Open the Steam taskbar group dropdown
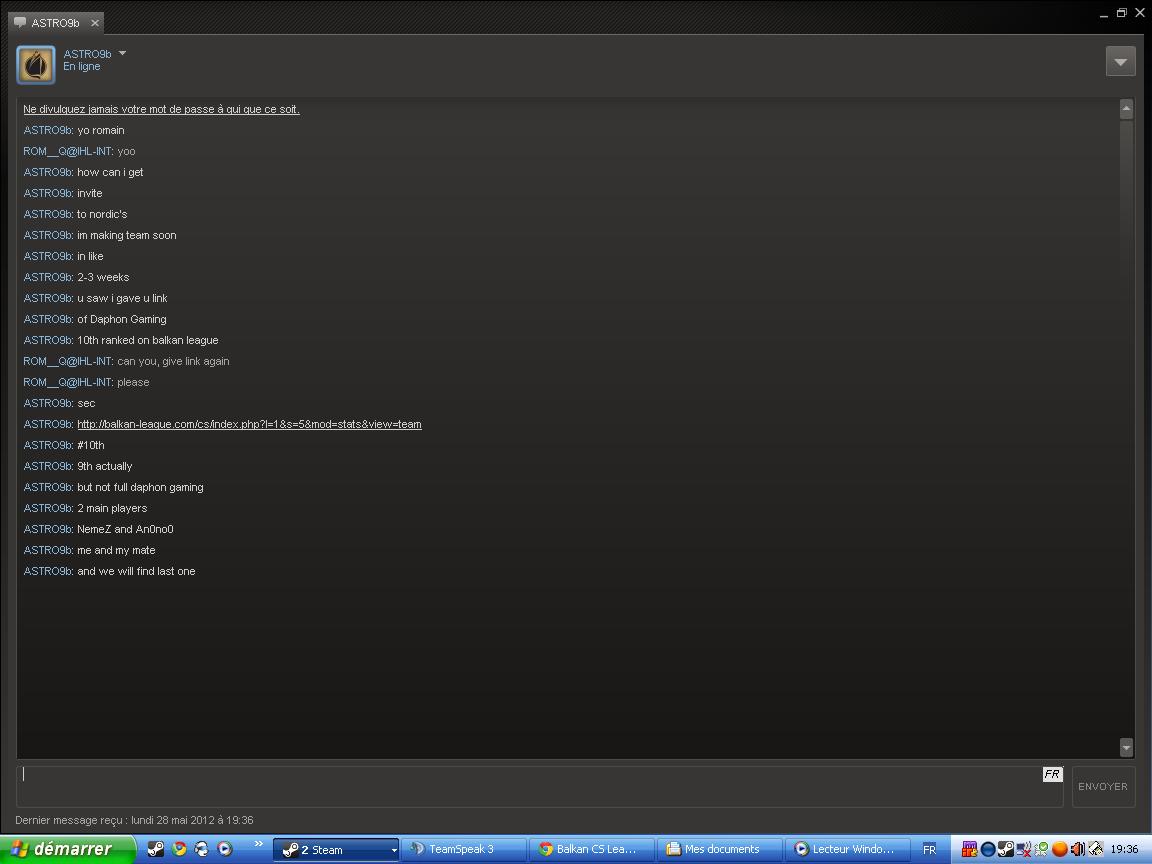This screenshot has width=1152, height=864. click(x=393, y=850)
